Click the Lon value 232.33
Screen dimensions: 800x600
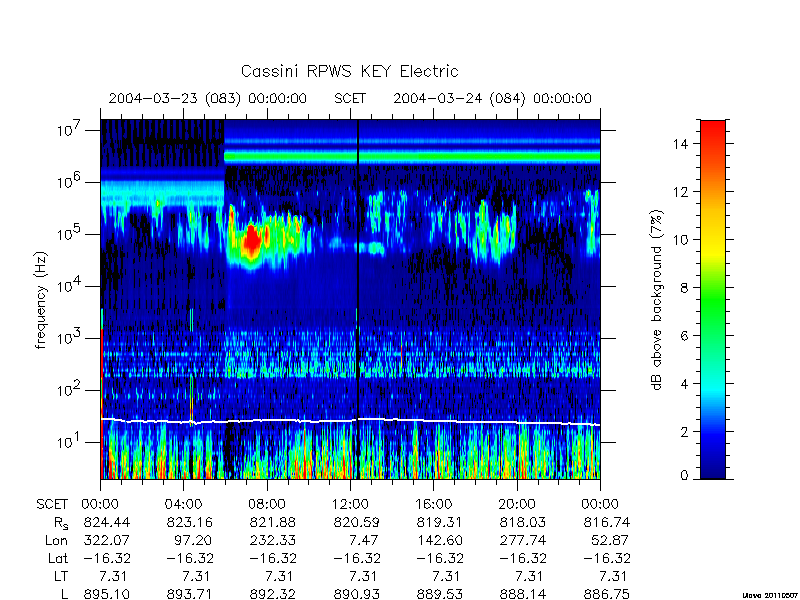point(272,540)
